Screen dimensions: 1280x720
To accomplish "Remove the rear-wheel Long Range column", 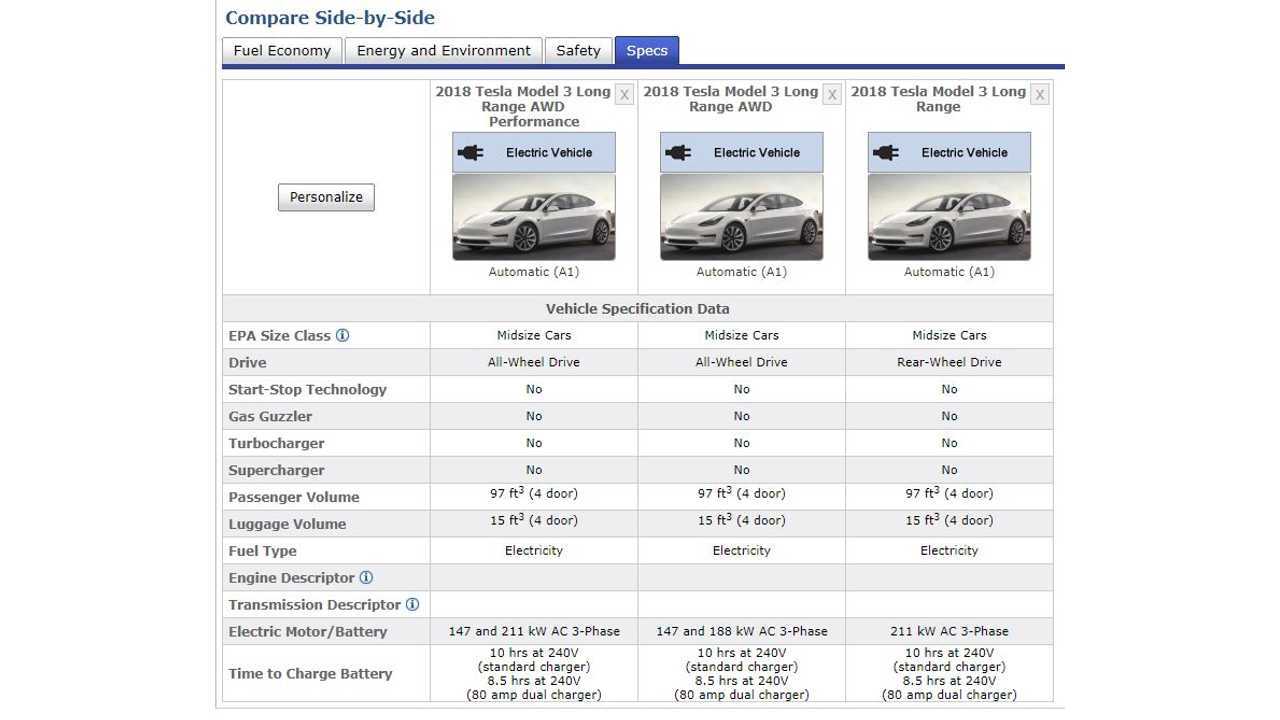I will [1040, 95].
